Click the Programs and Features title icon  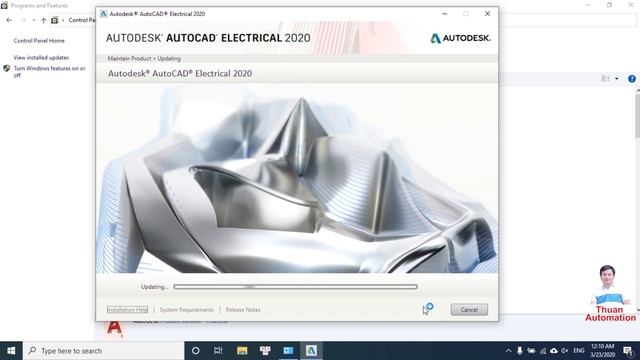point(4,5)
